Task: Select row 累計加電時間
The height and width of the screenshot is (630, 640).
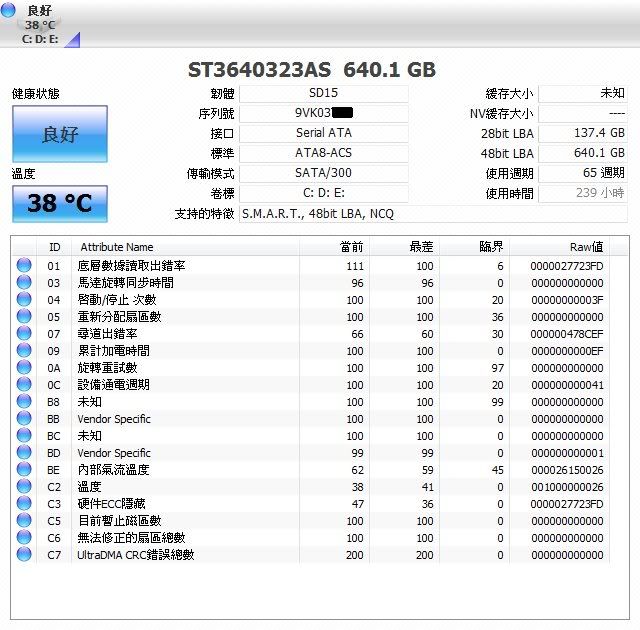Action: (311, 351)
